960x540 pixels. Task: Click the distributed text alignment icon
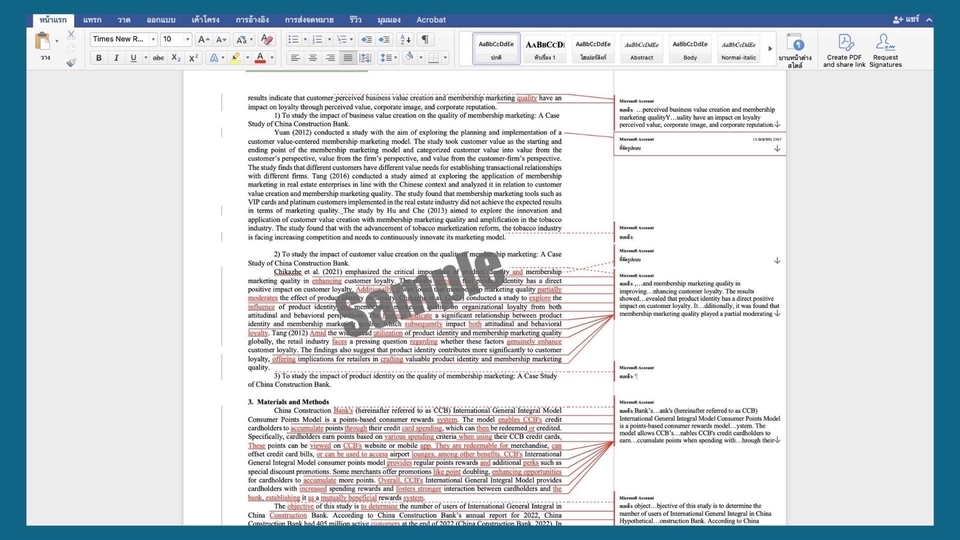[365, 58]
